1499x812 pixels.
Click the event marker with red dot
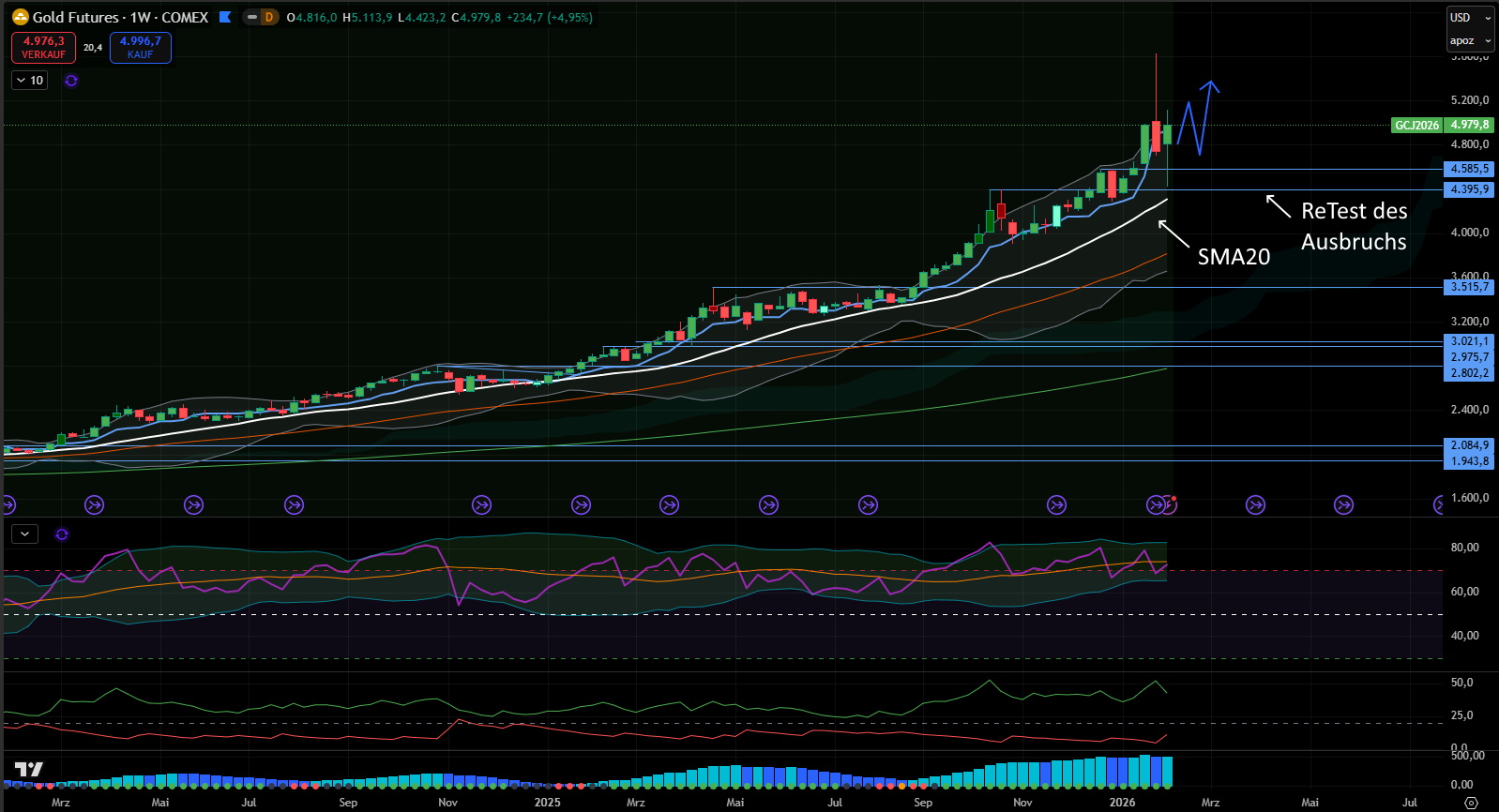coord(1169,504)
